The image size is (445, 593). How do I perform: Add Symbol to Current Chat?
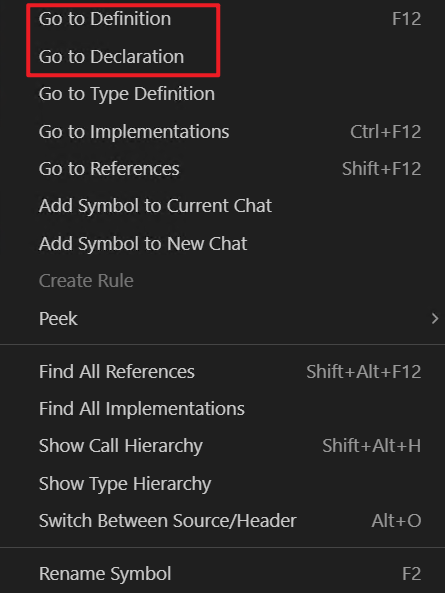[x=222, y=206]
